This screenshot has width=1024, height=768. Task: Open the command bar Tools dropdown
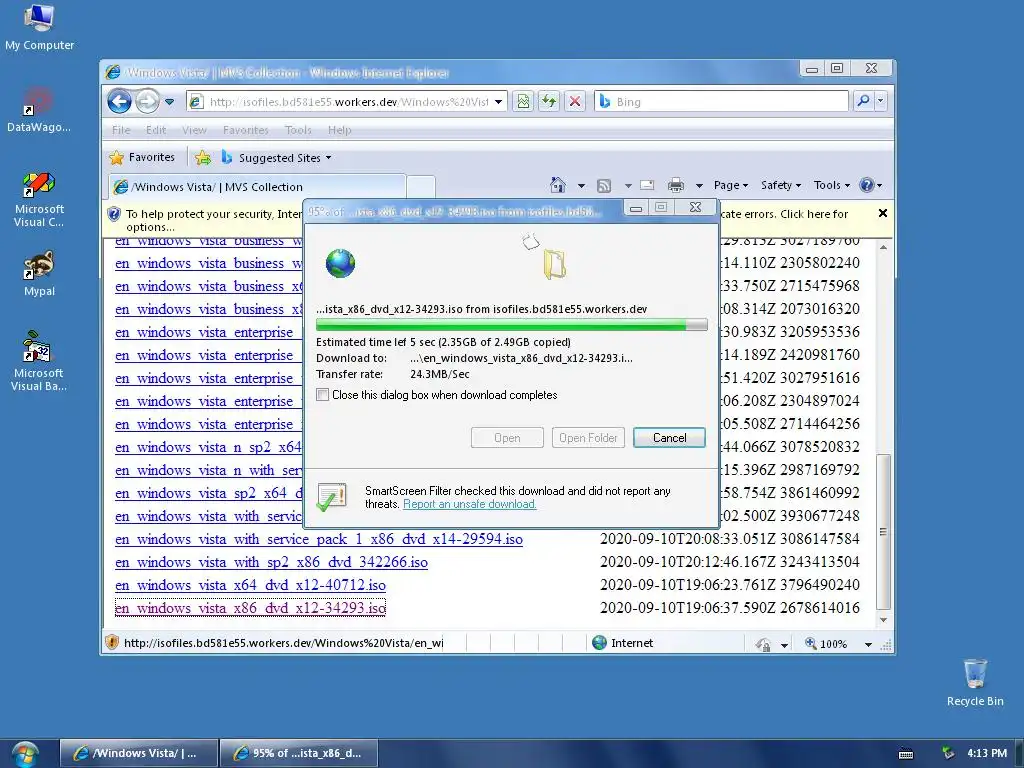click(x=831, y=185)
